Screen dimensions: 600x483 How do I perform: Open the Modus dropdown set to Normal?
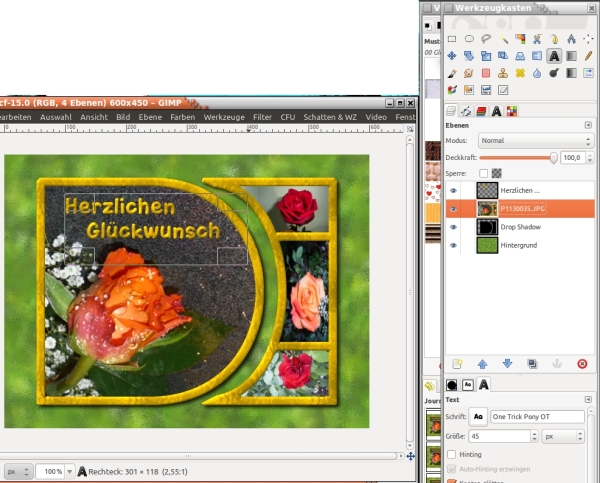[536, 140]
